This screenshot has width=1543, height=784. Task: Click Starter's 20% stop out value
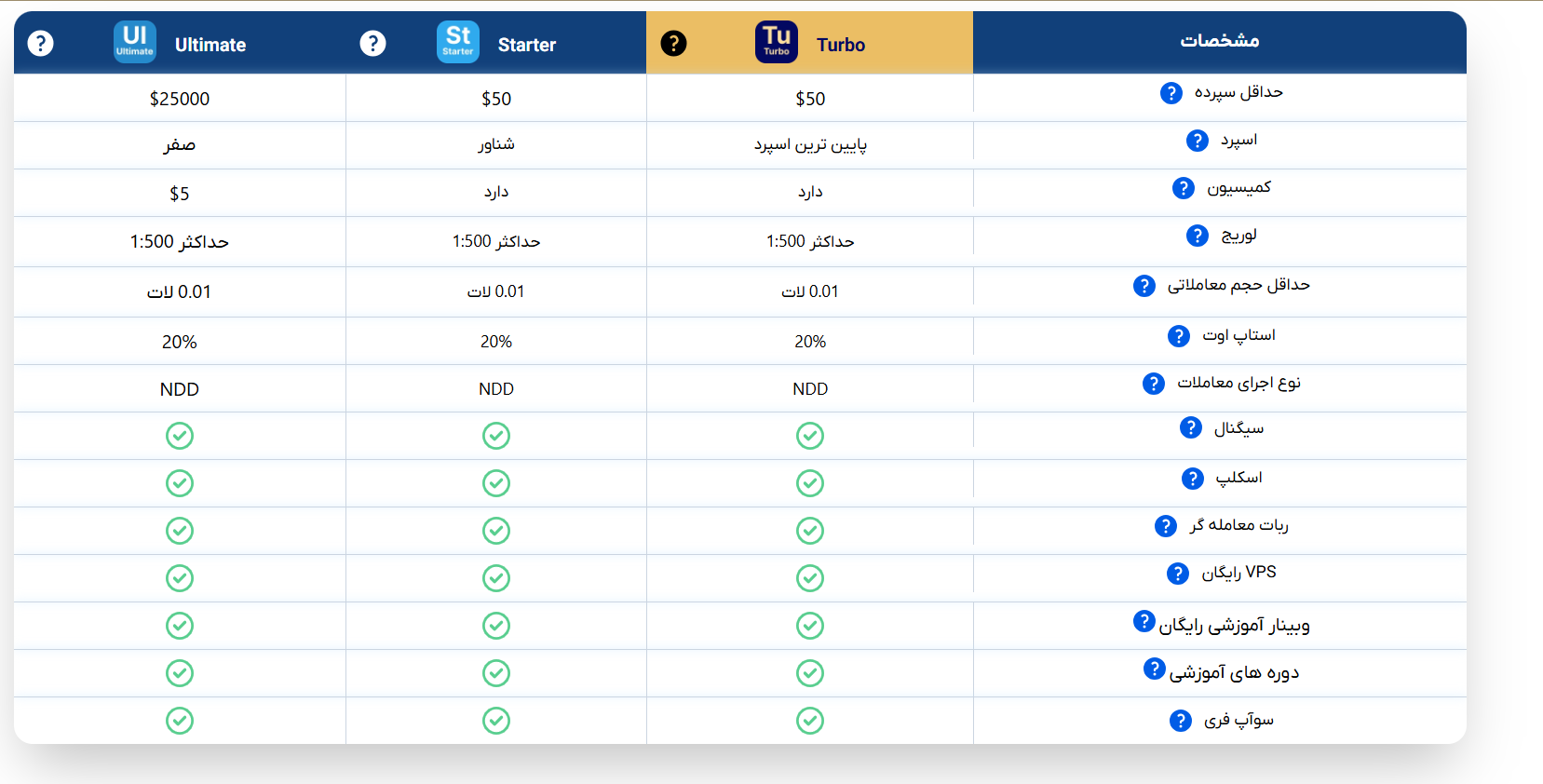coord(496,342)
